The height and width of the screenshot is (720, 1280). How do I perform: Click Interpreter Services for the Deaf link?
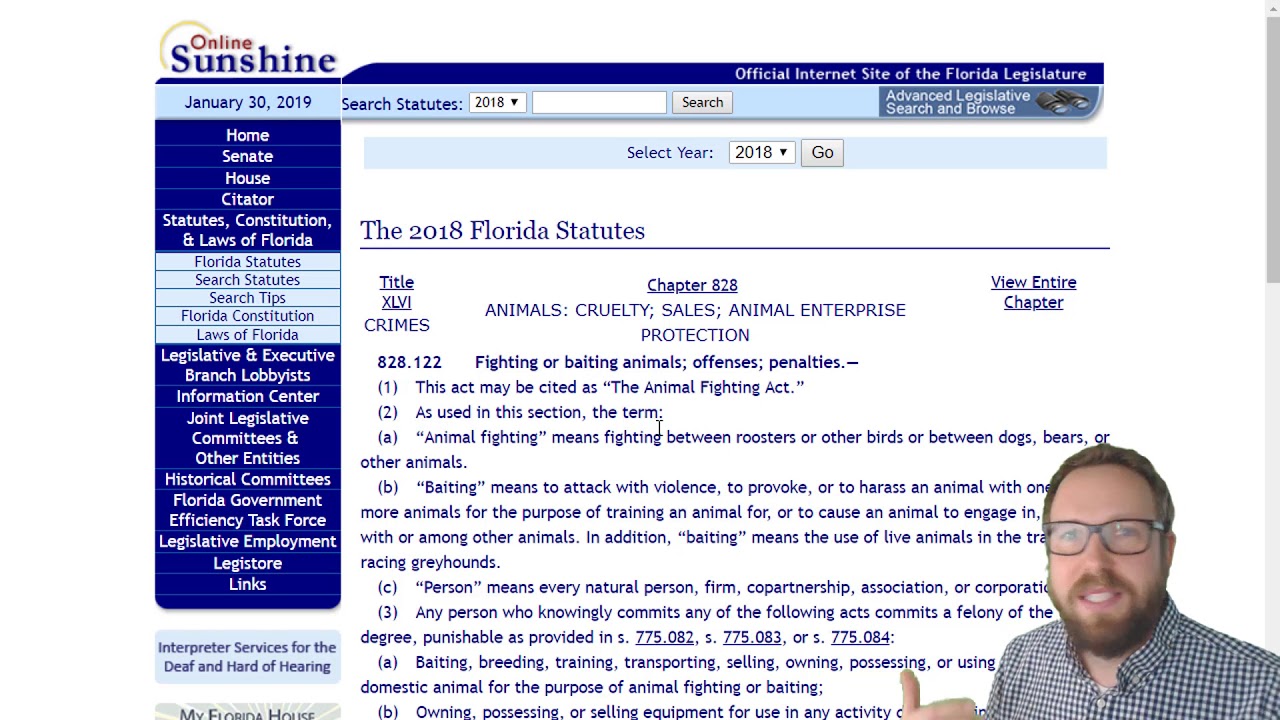pos(247,657)
